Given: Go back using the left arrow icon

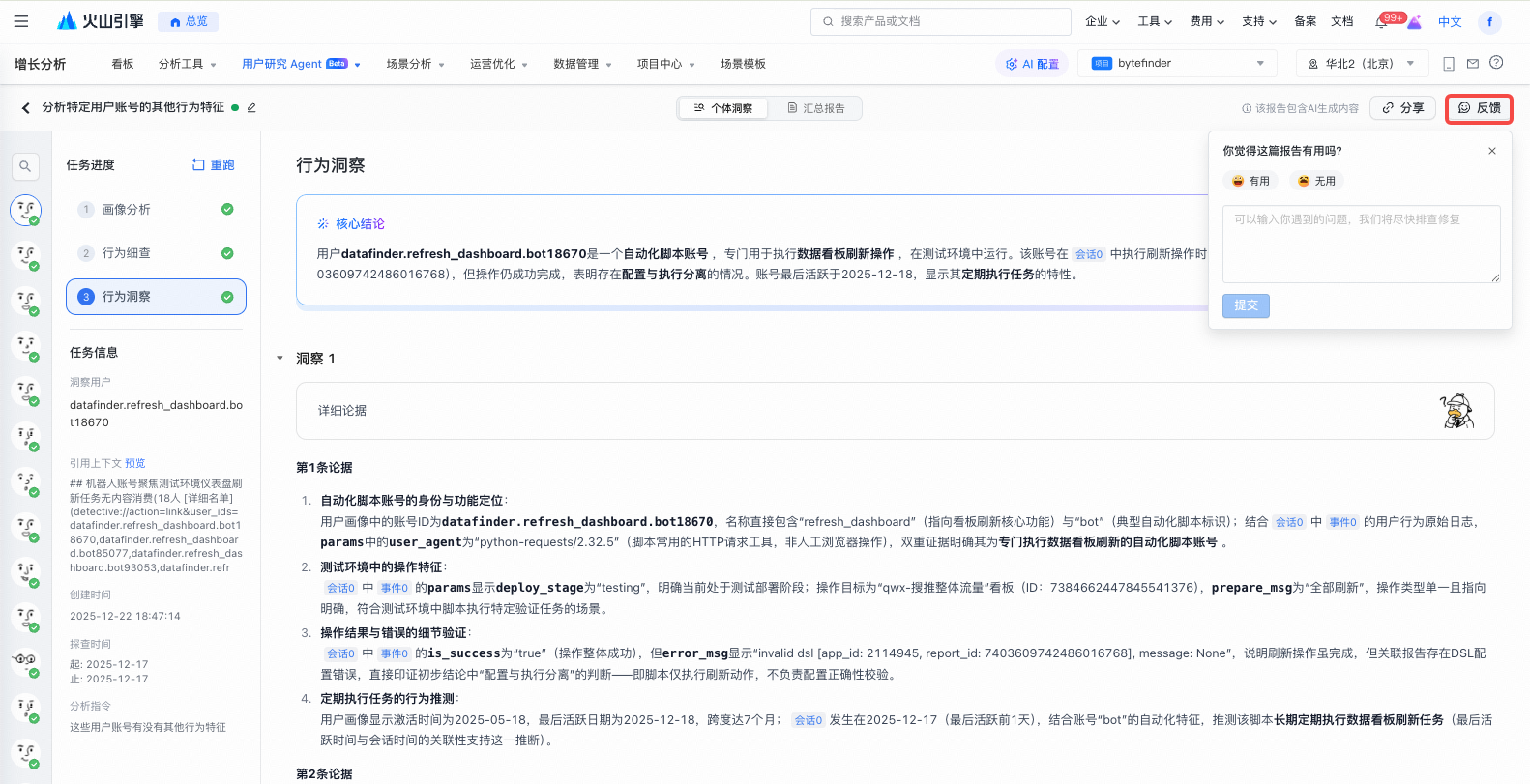Looking at the screenshot, I should pyautogui.click(x=26, y=108).
